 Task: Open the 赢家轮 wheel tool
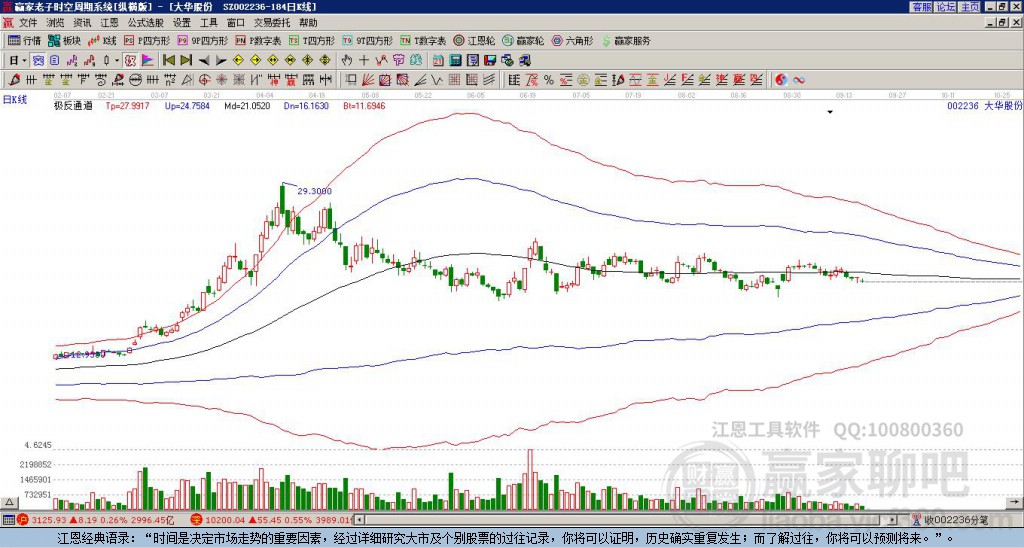coord(523,40)
